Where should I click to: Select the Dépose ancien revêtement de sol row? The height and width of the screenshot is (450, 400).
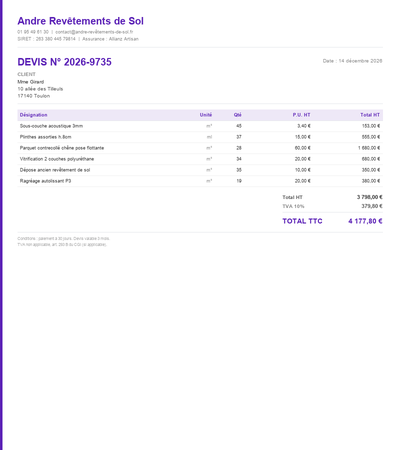pyautogui.click(x=200, y=170)
